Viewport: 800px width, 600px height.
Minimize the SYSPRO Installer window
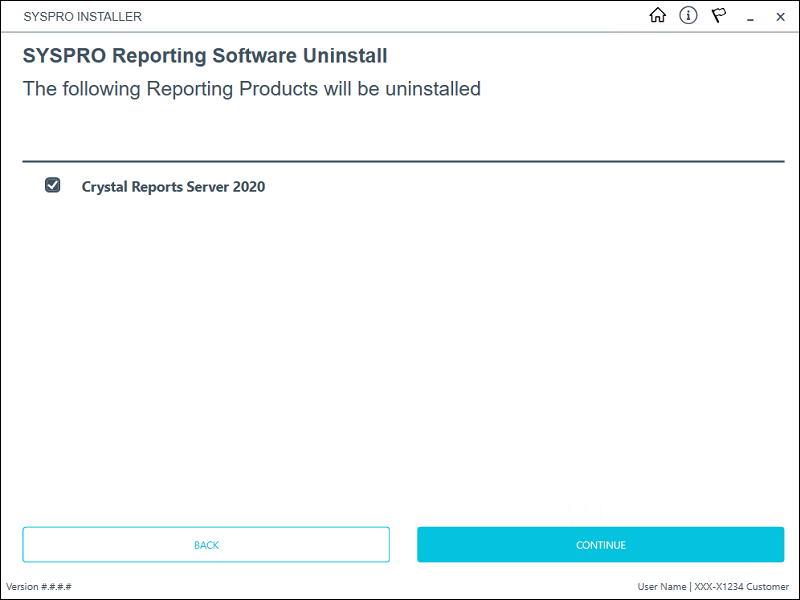(750, 17)
